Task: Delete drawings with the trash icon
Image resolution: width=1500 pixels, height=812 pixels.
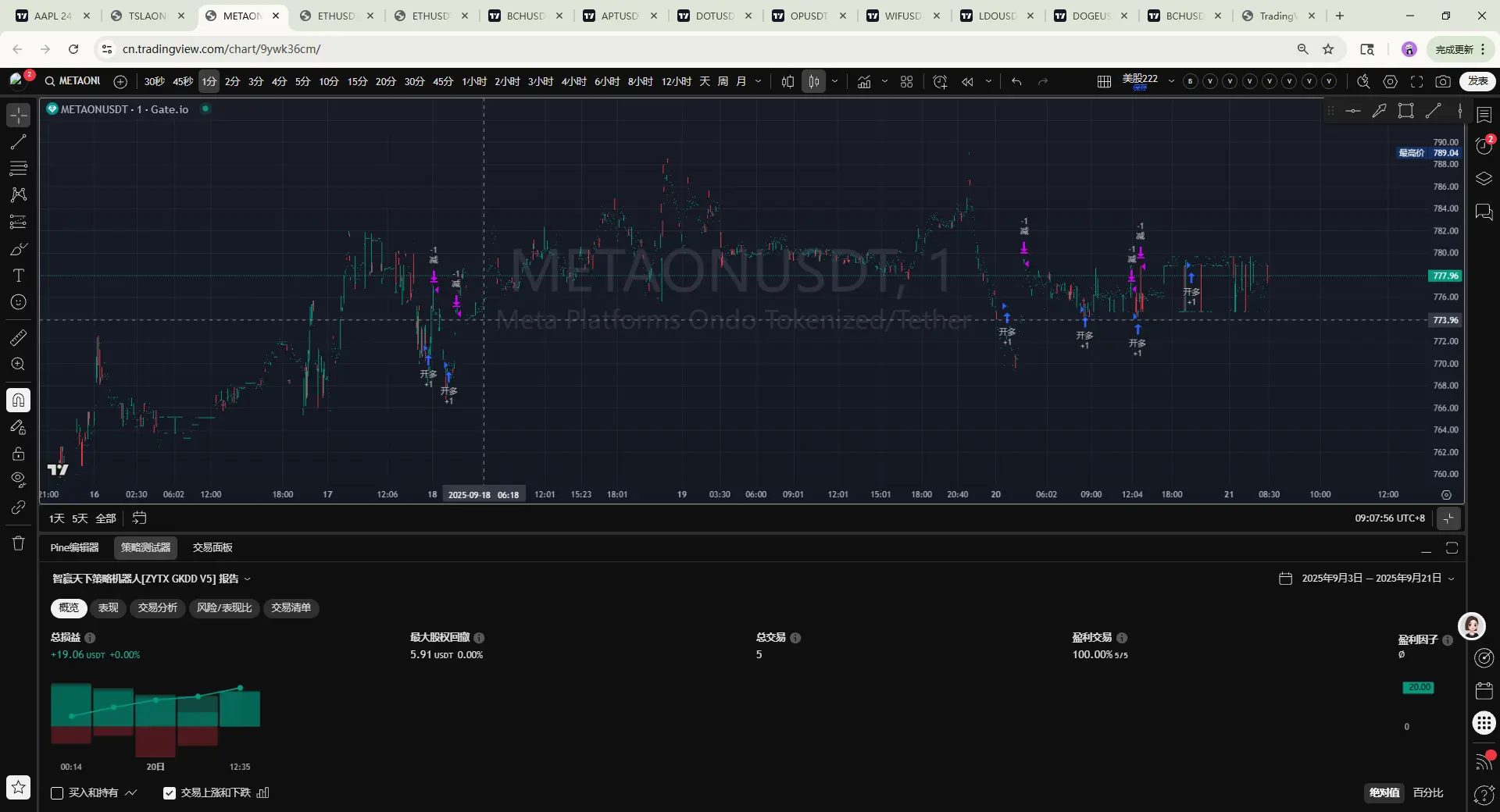Action: 19,543
